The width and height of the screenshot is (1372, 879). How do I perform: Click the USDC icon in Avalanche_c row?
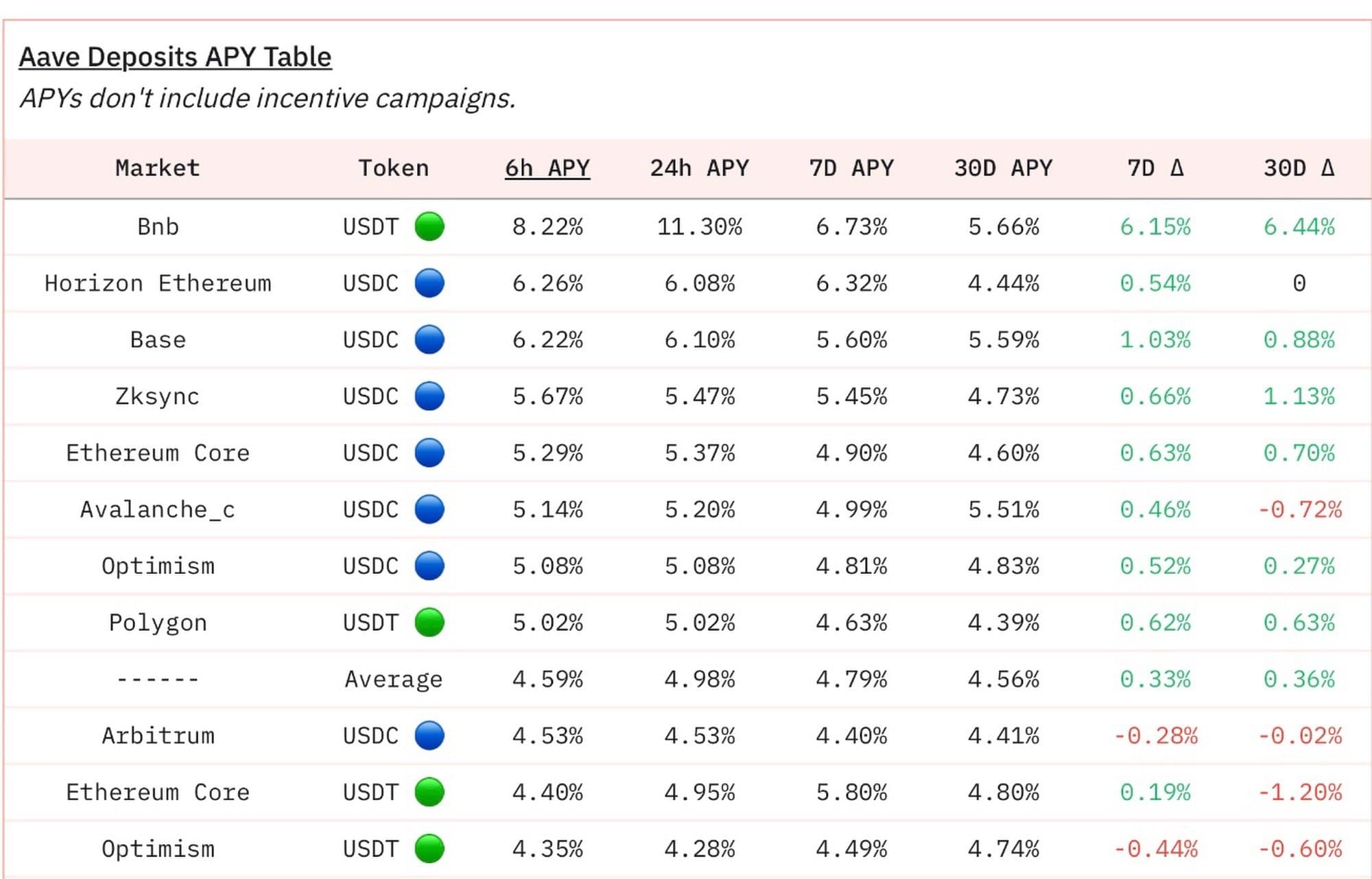pos(429,509)
